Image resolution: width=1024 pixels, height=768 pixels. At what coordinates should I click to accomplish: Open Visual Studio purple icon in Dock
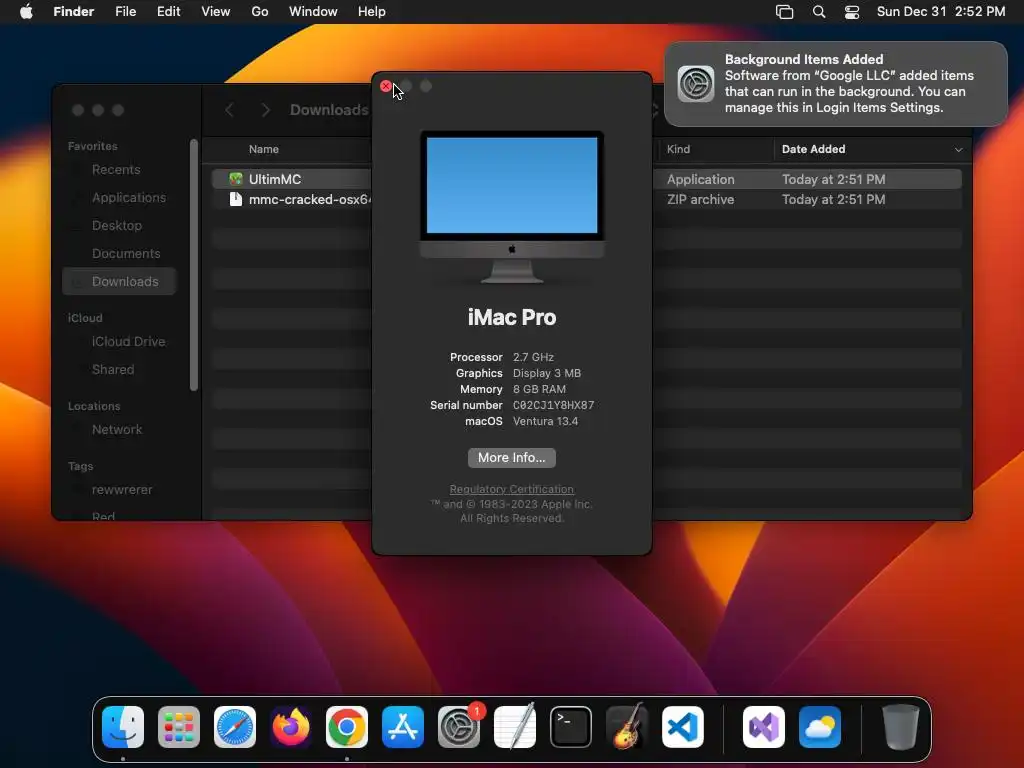tap(764, 727)
